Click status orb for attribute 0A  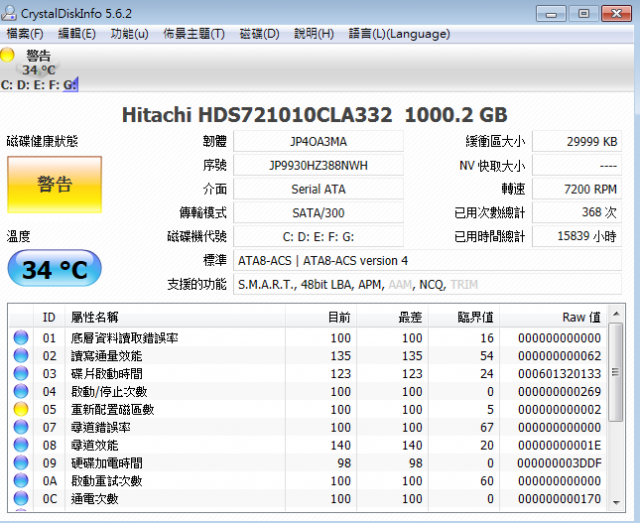pyautogui.click(x=21, y=481)
